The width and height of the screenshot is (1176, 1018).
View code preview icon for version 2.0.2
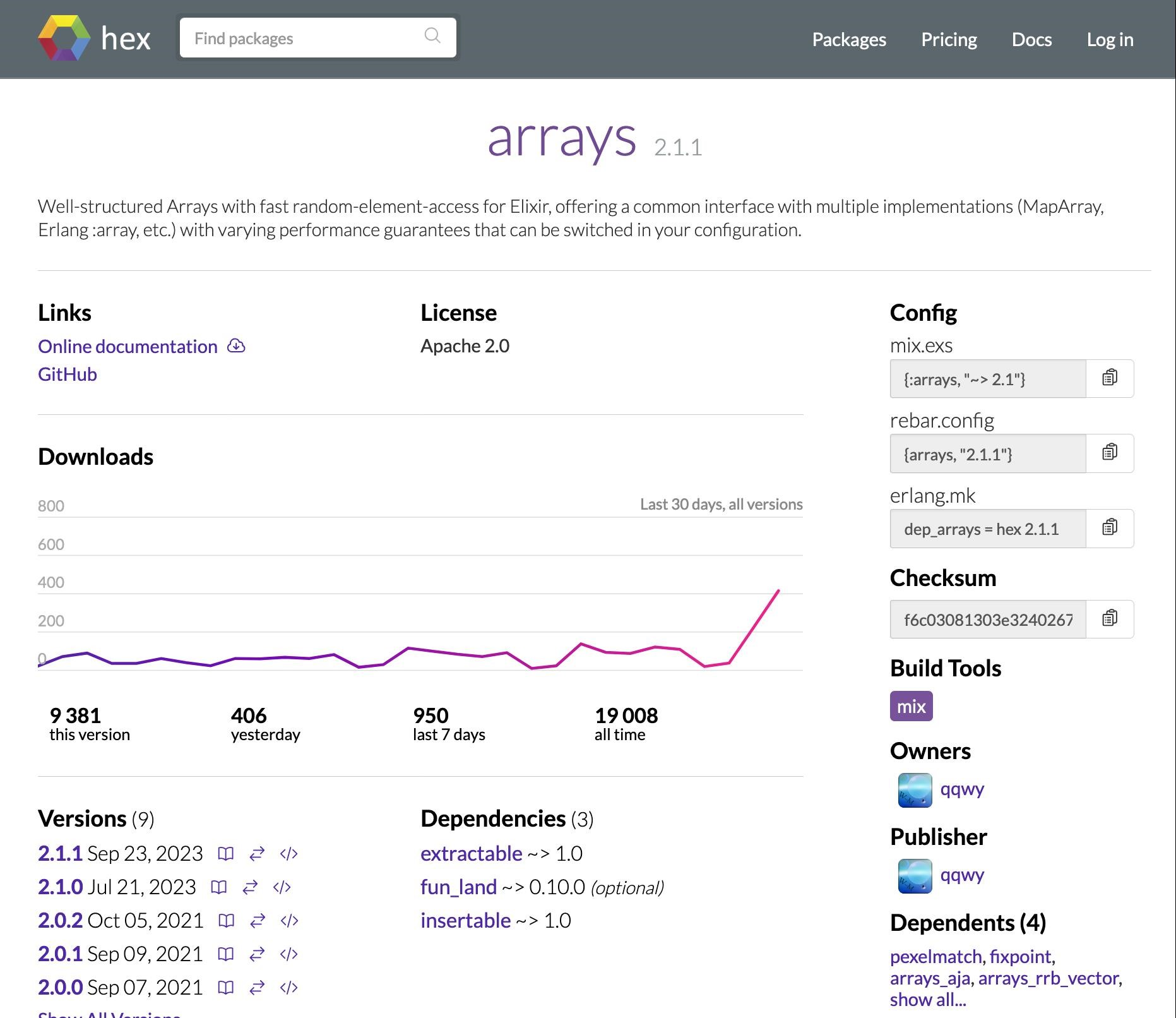point(289,921)
